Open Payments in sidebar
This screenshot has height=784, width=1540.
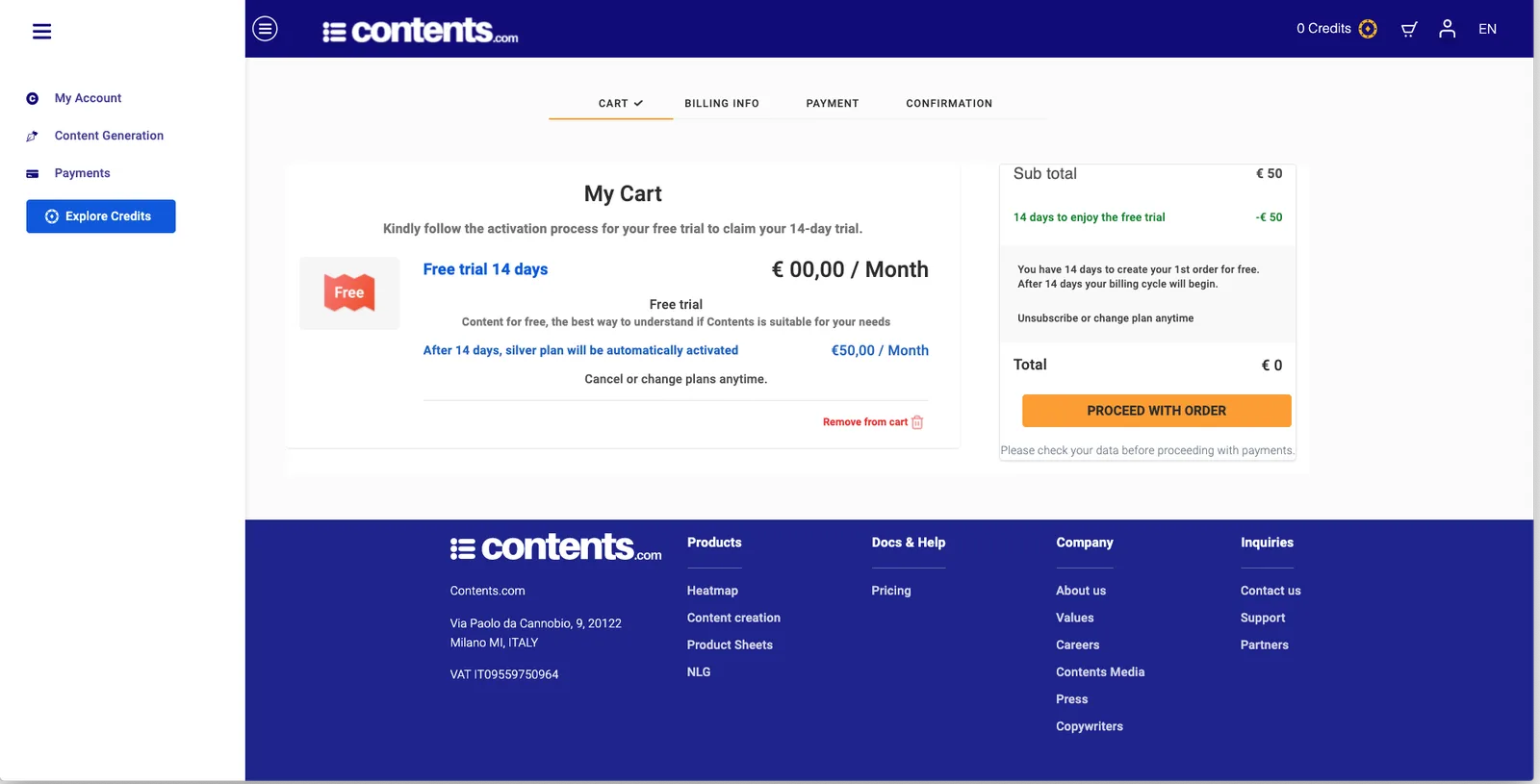(82, 173)
